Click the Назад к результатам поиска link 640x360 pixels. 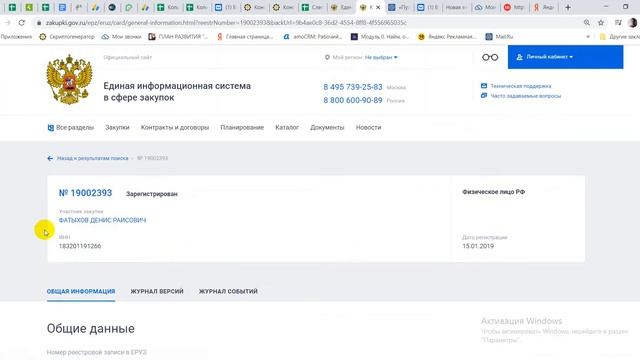(93, 158)
